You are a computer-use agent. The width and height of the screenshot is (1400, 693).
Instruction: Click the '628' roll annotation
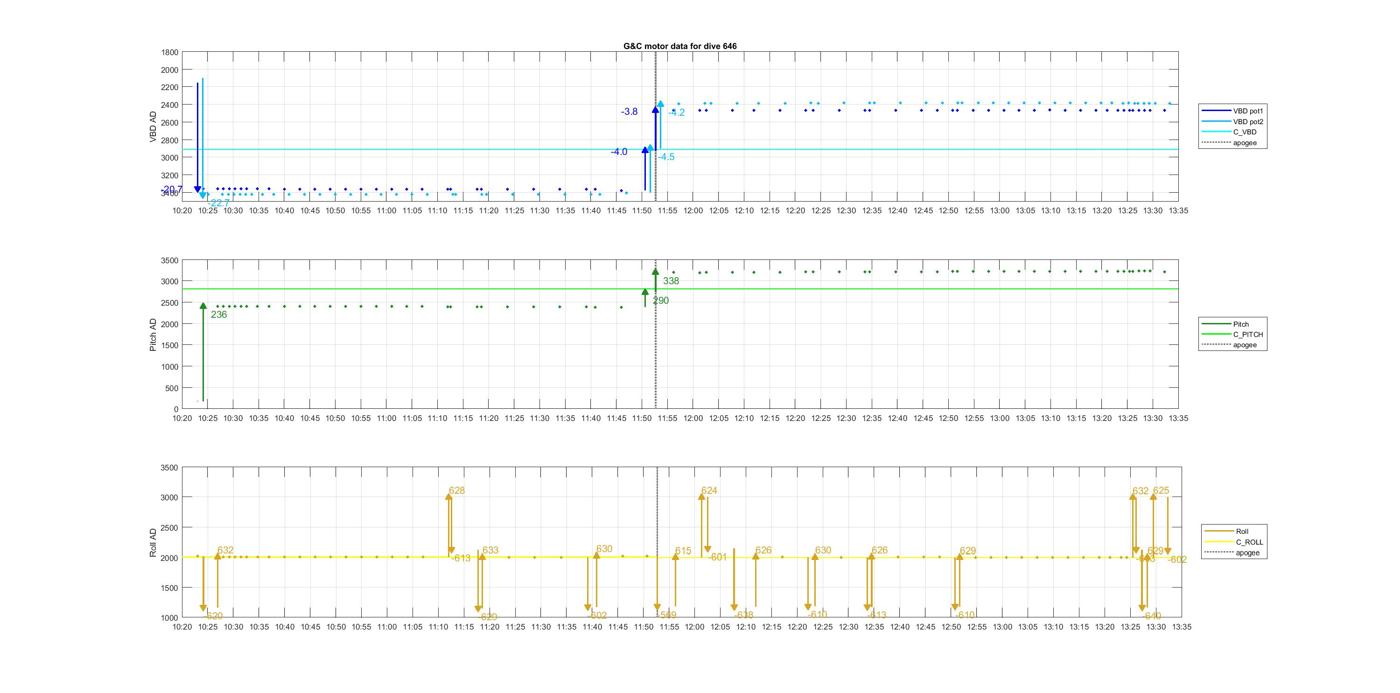click(x=457, y=491)
